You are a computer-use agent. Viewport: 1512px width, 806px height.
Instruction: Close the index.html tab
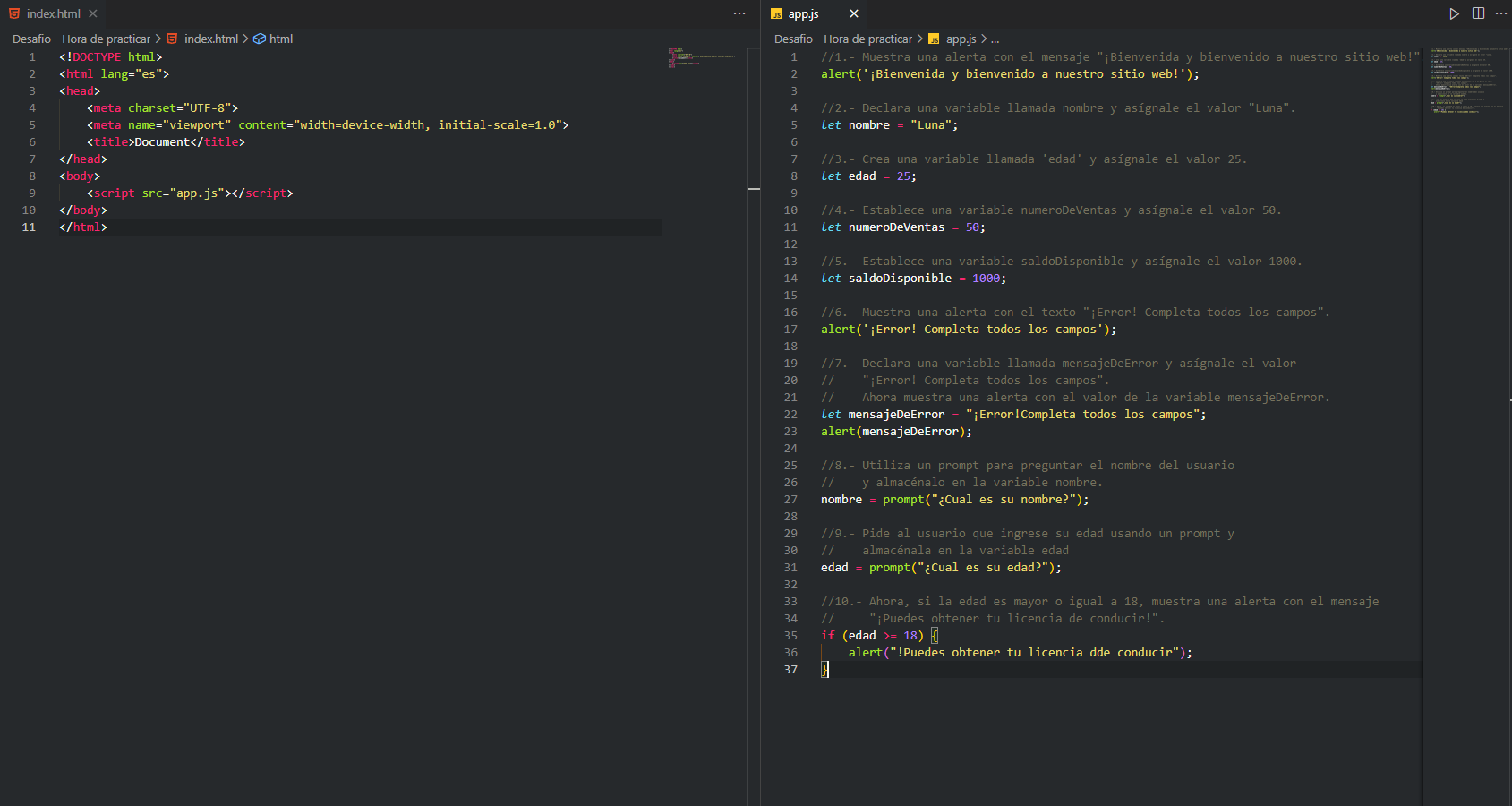click(93, 13)
